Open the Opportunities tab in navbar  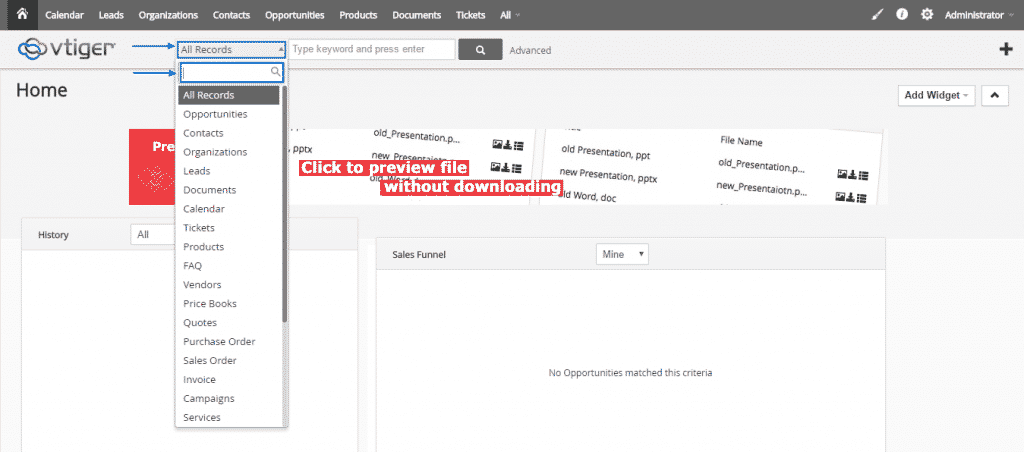pos(294,15)
